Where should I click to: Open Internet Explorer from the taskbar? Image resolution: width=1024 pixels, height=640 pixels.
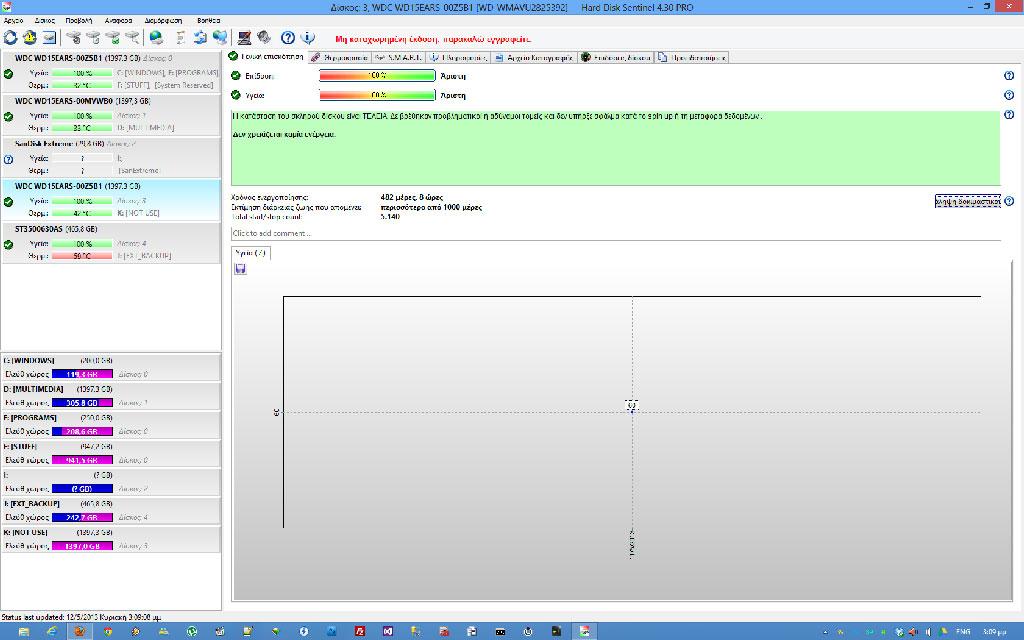tap(52, 632)
